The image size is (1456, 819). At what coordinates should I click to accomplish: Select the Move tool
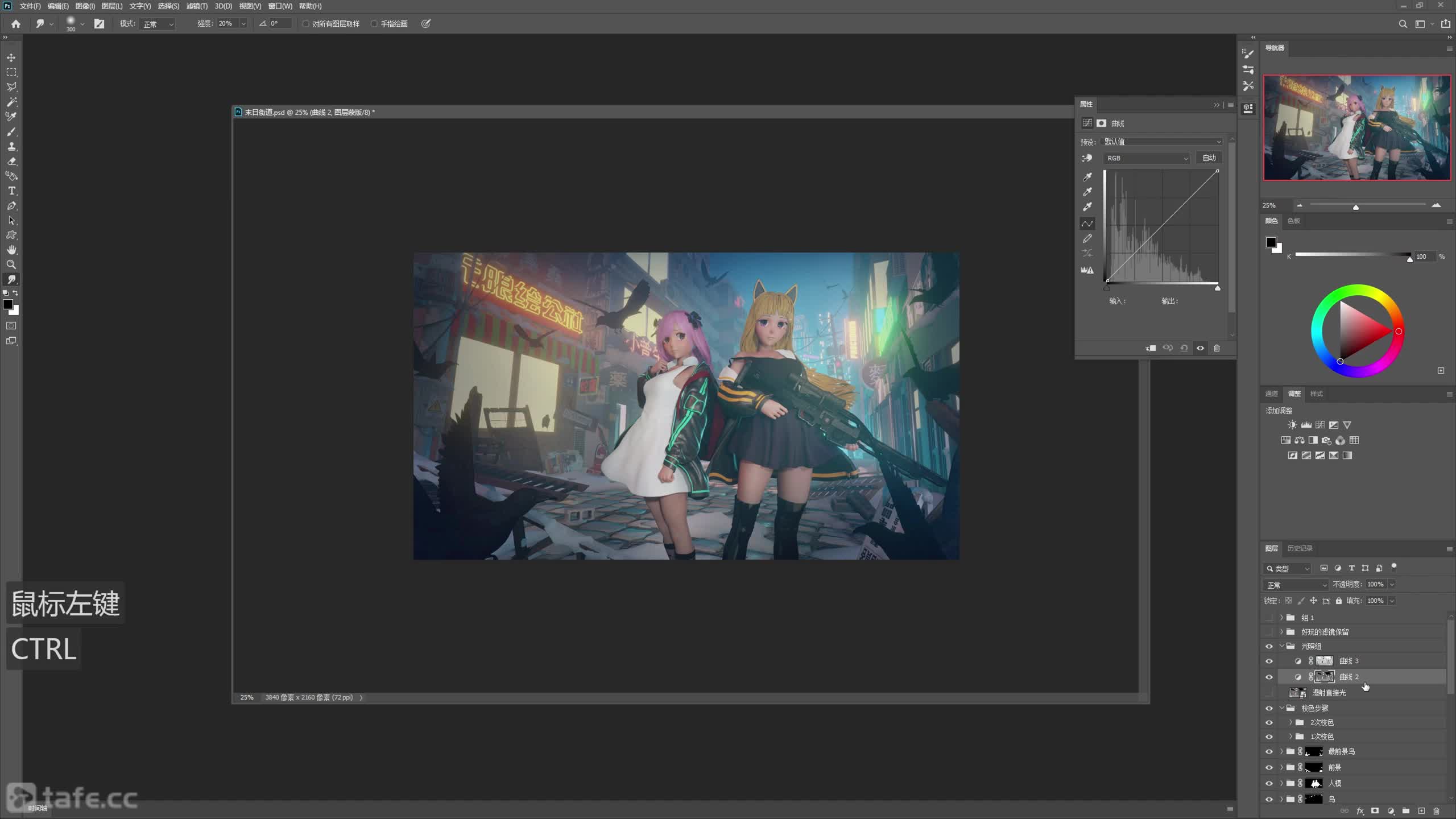tap(11, 57)
